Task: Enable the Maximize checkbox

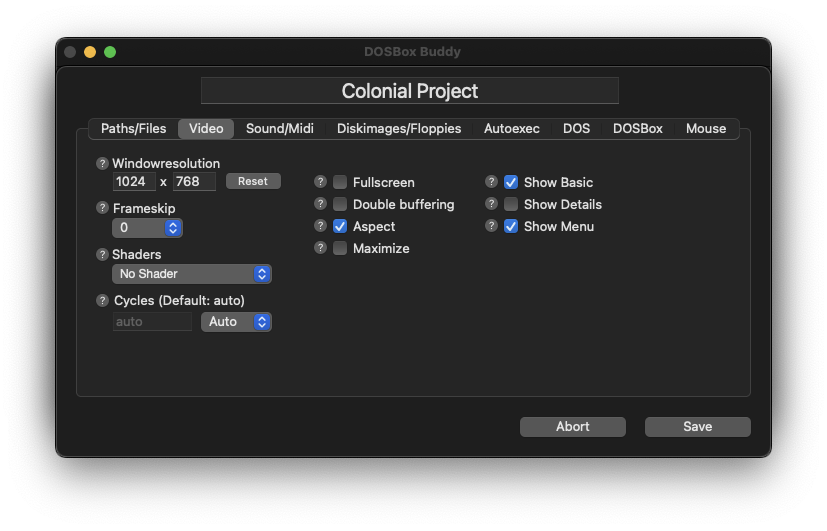Action: [340, 248]
